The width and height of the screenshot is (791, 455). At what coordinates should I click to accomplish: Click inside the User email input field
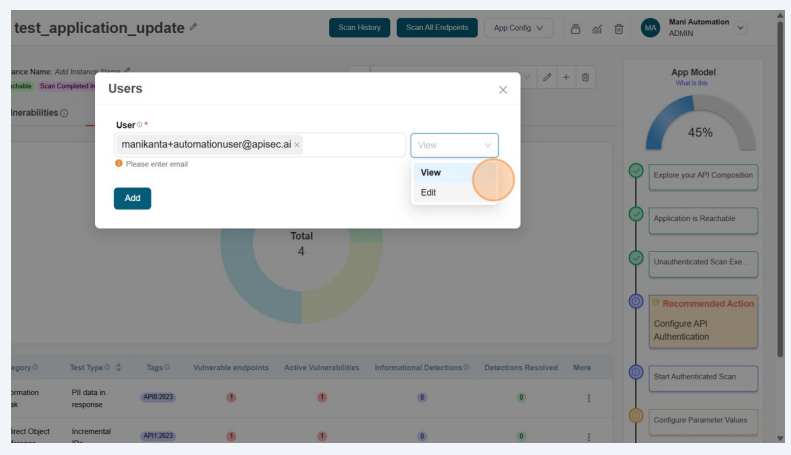click(350, 145)
